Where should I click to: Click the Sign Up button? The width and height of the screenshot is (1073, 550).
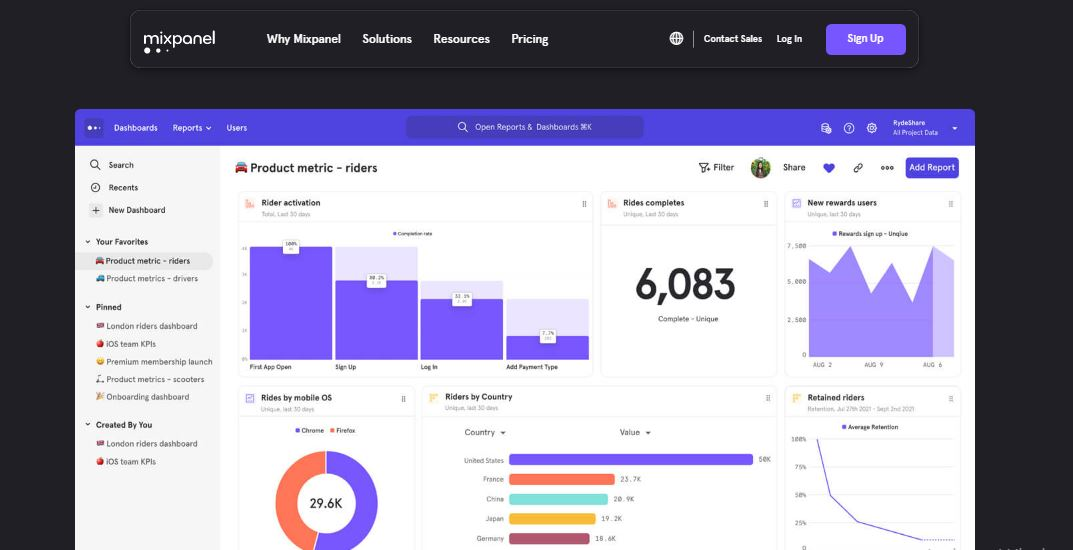pos(865,39)
